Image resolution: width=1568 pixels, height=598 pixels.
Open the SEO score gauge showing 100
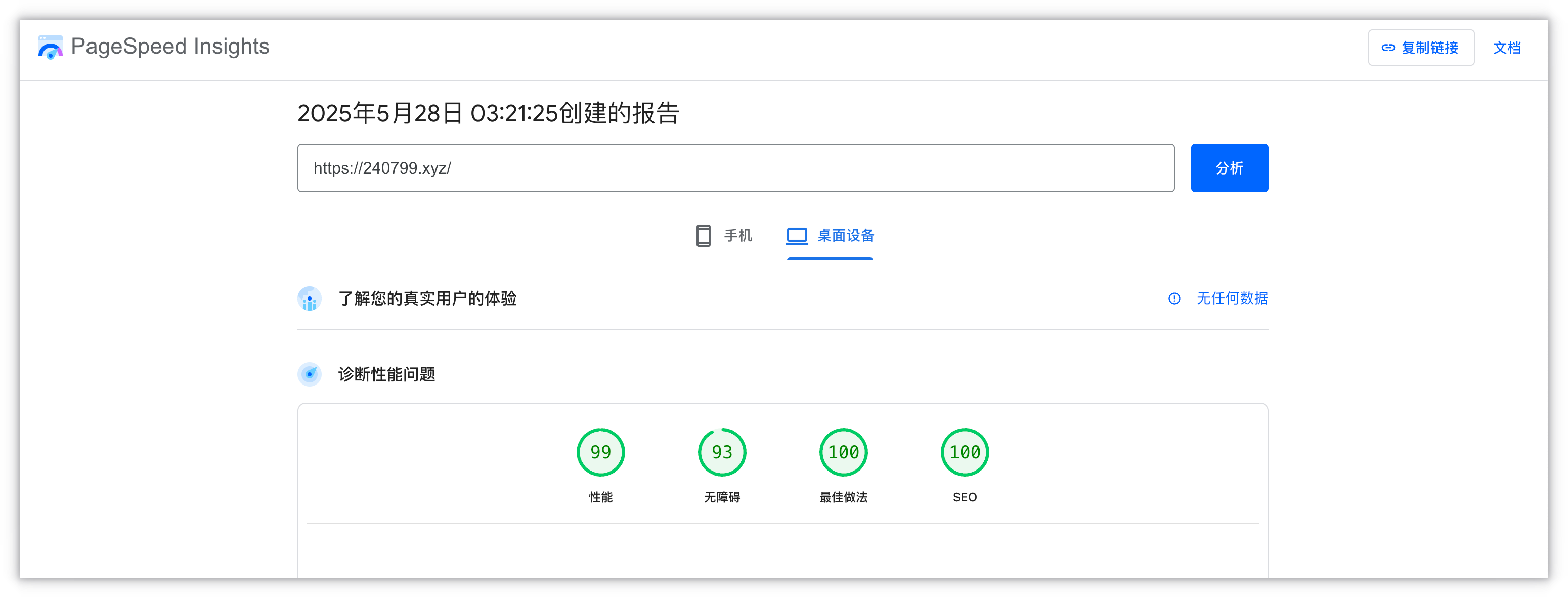965,452
